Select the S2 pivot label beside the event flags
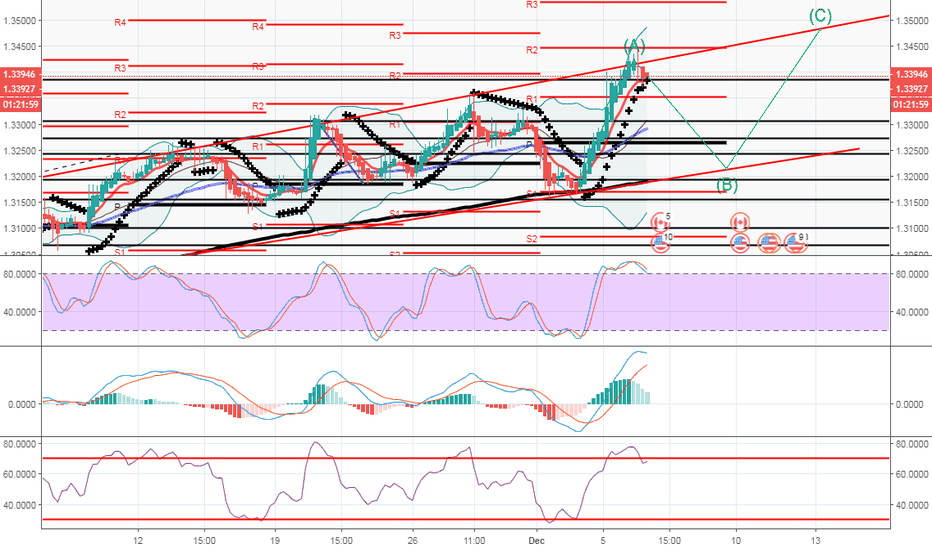Image resolution: width=932 pixels, height=550 pixels. coord(531,238)
